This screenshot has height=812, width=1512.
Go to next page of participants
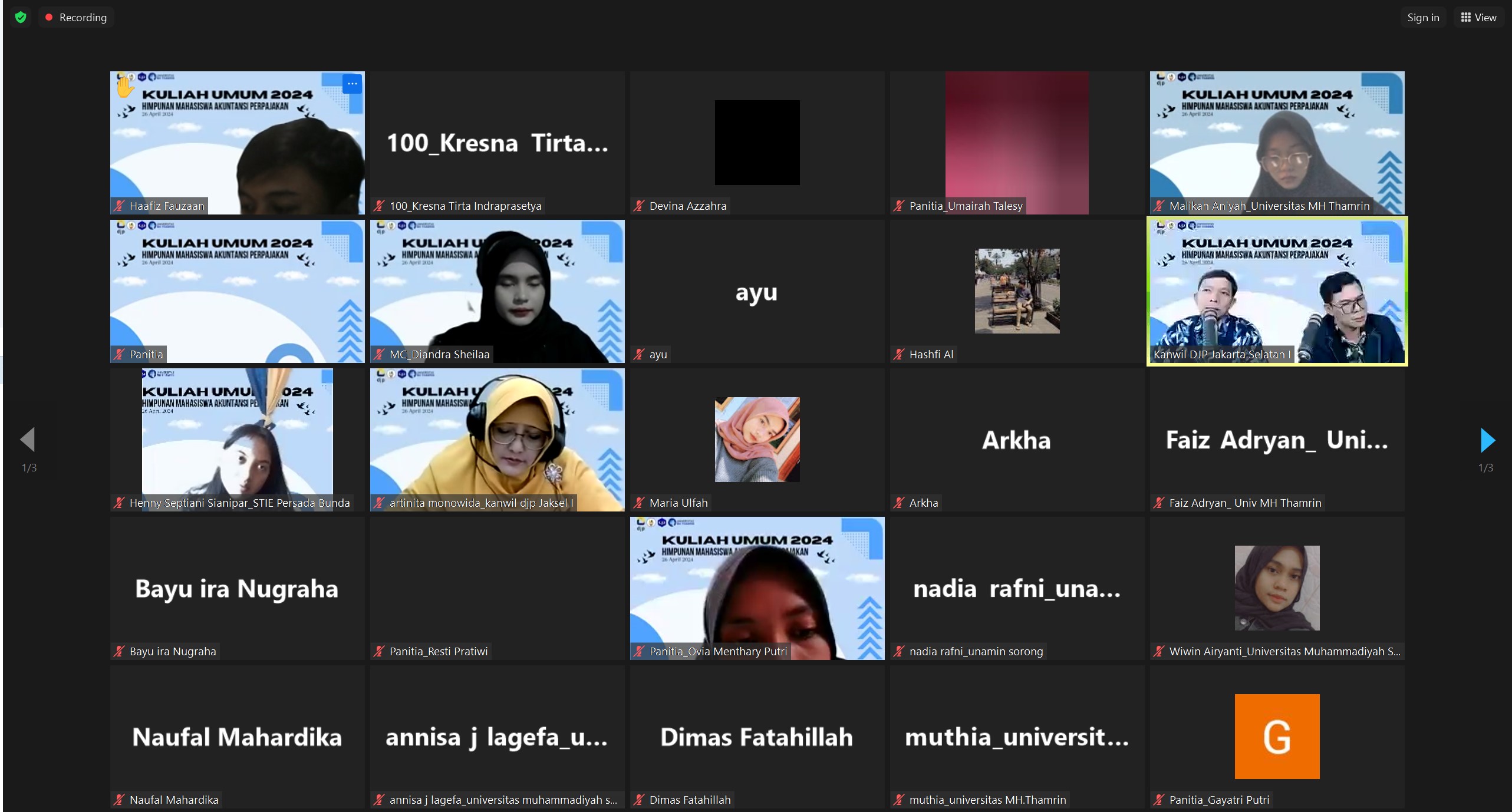(1487, 440)
